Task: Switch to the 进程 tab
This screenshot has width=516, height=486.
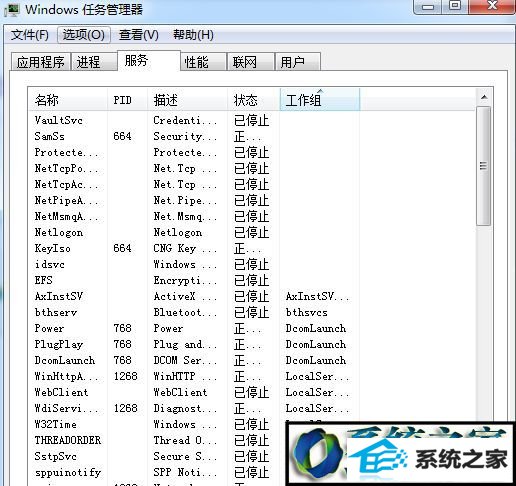Action: (x=94, y=62)
